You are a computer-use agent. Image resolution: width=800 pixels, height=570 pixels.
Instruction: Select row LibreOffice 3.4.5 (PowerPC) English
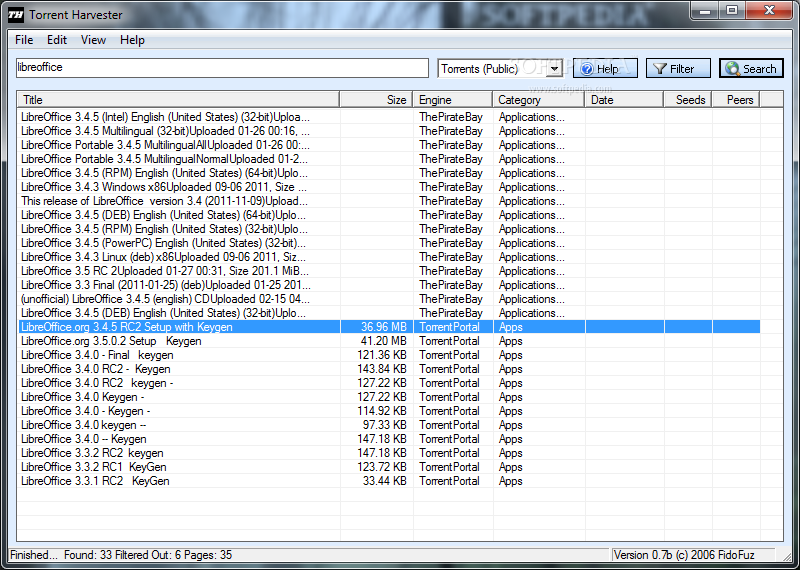[x=389, y=243]
